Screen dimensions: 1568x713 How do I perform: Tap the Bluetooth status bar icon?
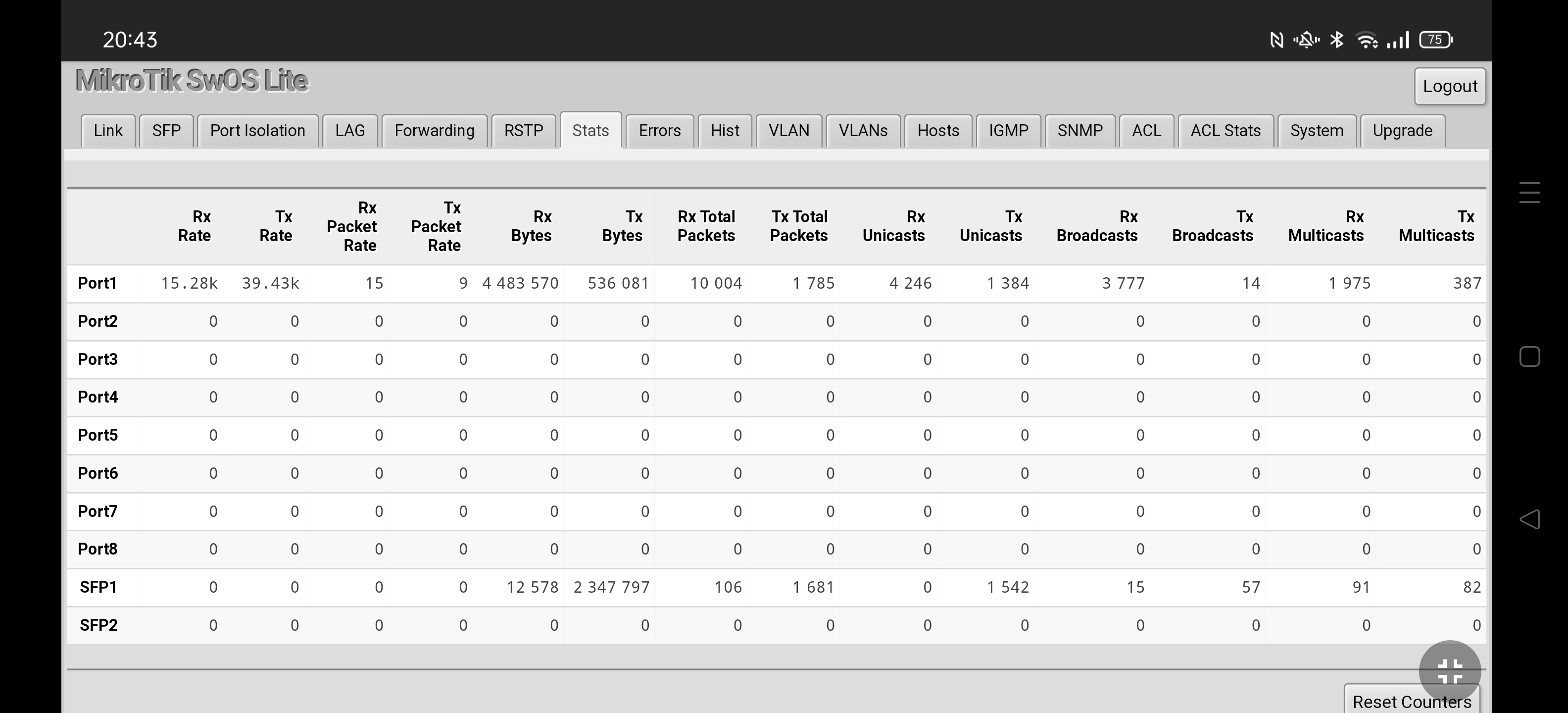coord(1337,40)
